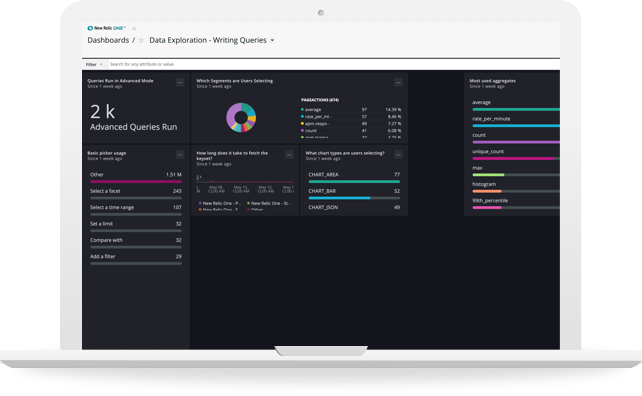
Task: Select 'Set a limit' row
Action: (x=136, y=226)
